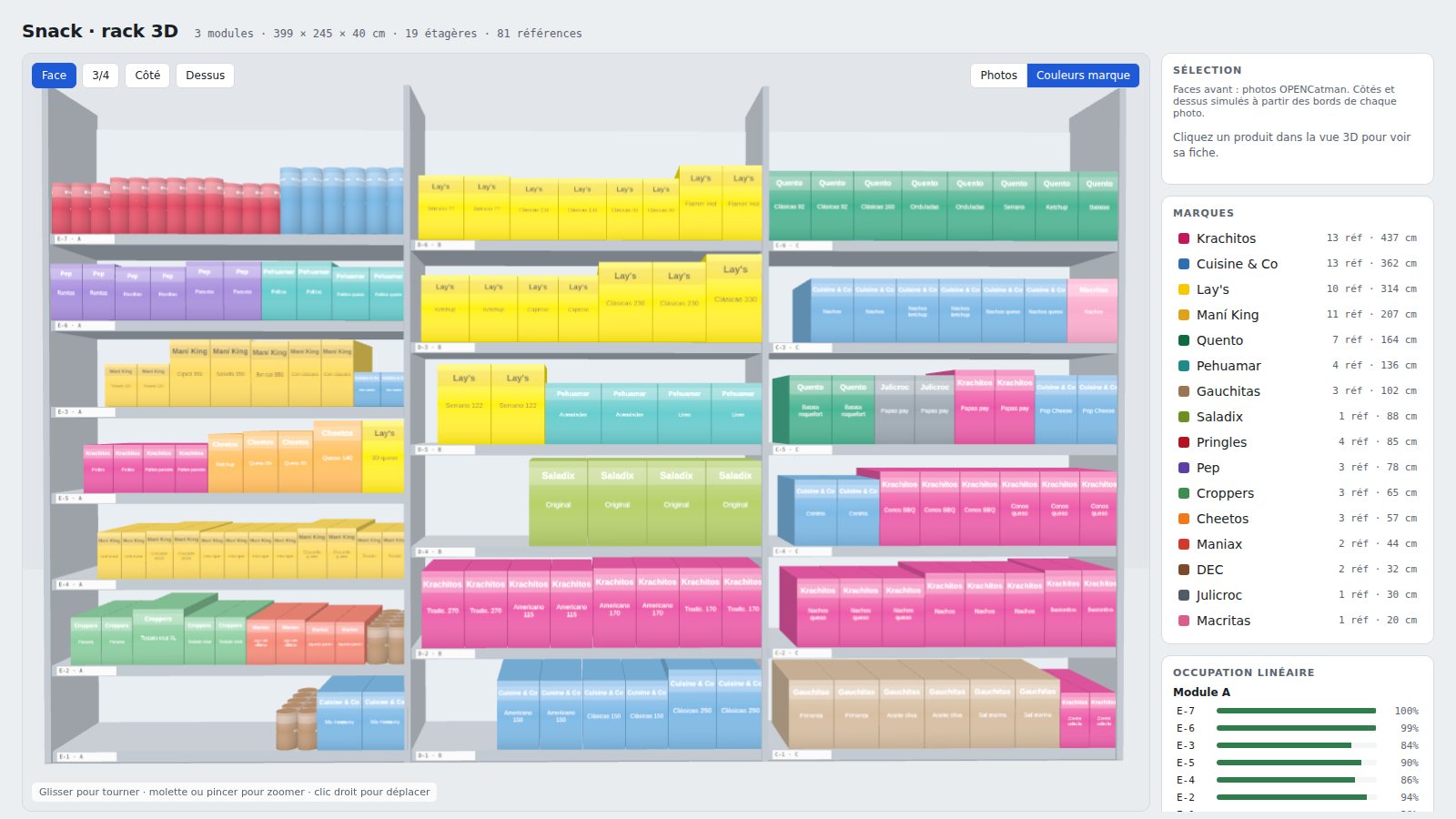This screenshot has width=1456, height=819.
Task: Select the Gauchitas brand row
Action: [1297, 391]
